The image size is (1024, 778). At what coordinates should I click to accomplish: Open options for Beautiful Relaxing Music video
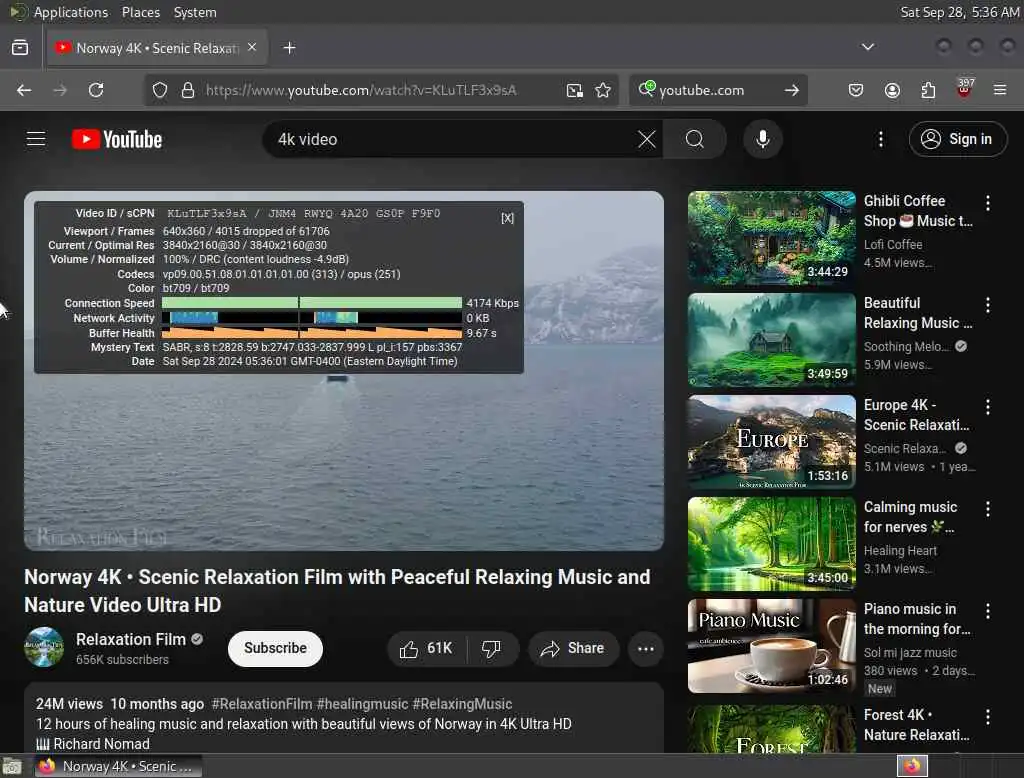point(988,305)
